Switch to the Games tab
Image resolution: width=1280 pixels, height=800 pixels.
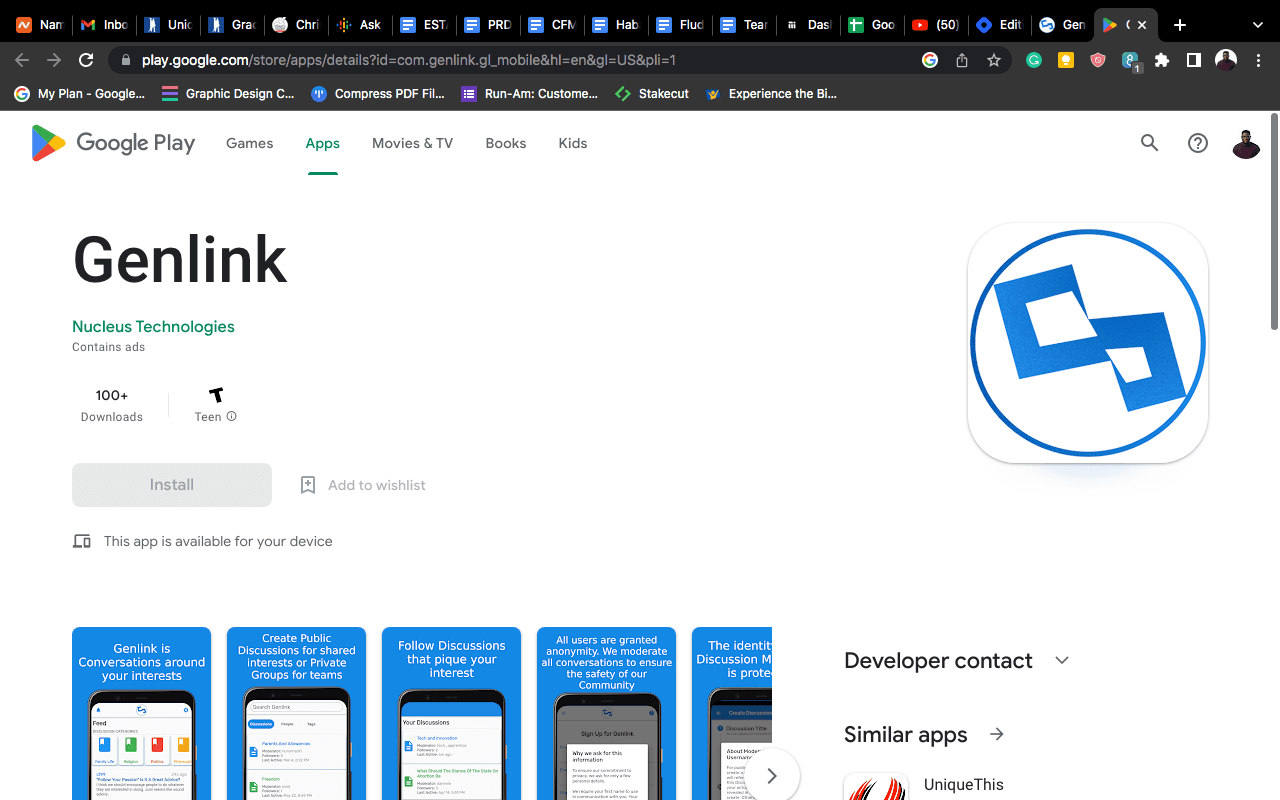(x=249, y=143)
